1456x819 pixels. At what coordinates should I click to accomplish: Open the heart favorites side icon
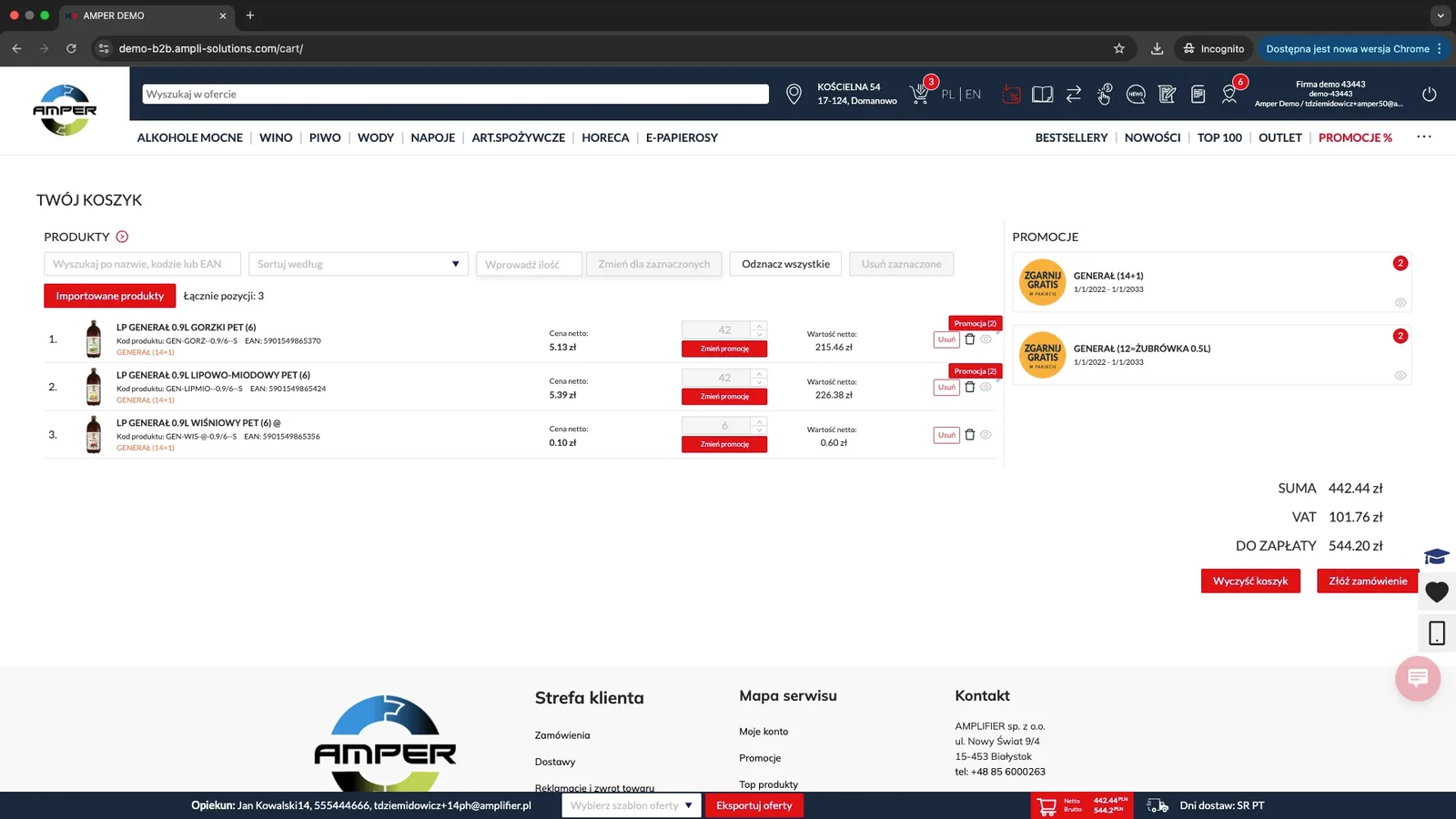tap(1437, 592)
